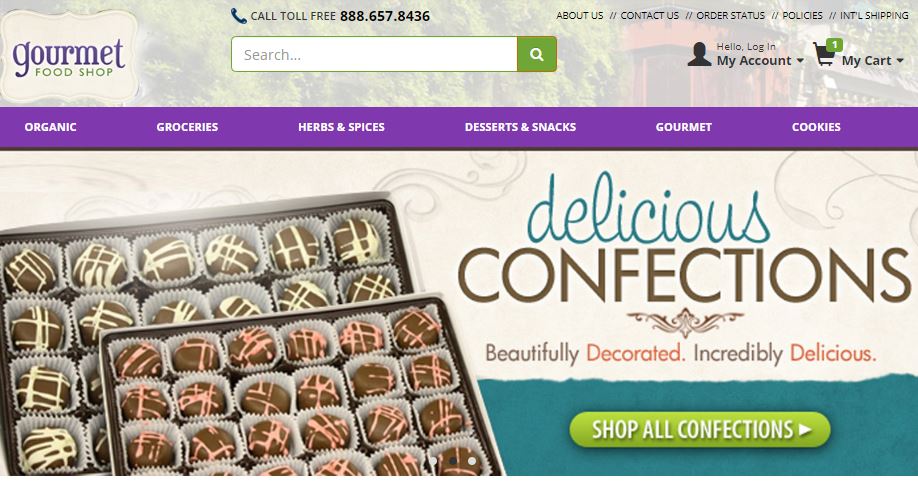Screen dimensions: 918x483
Task: Click the Gourmet Food Shop logo
Action: pos(69,57)
